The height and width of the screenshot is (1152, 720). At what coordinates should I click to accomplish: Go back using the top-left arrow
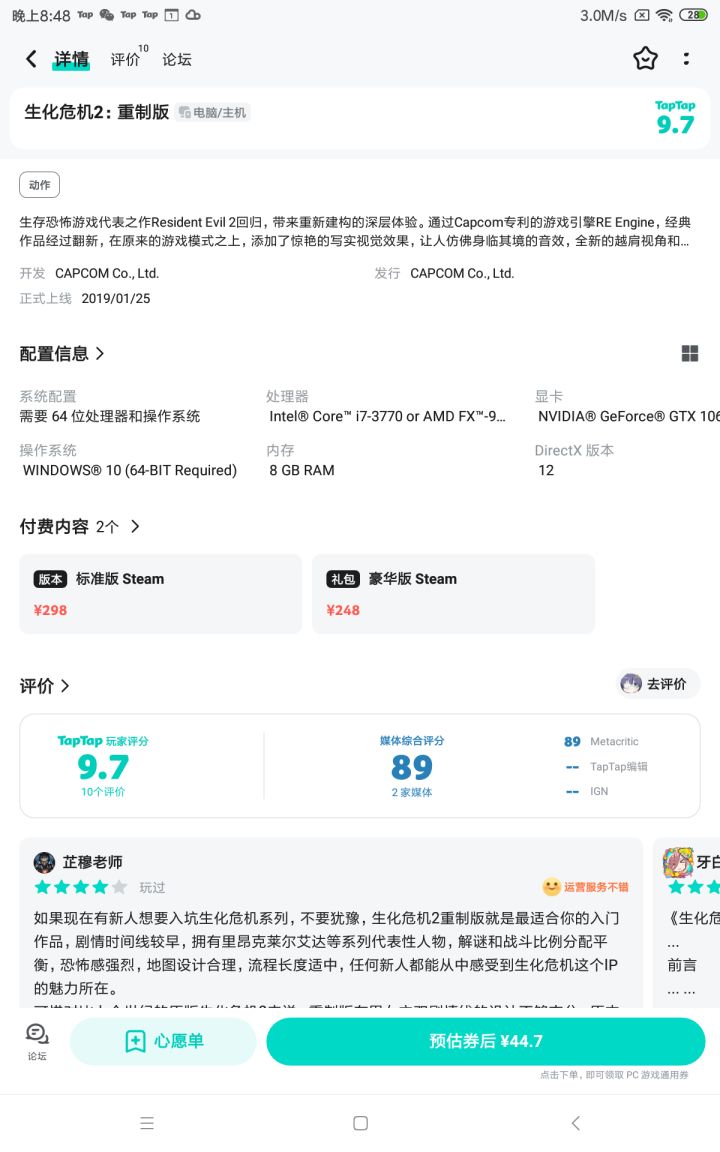pyautogui.click(x=31, y=59)
